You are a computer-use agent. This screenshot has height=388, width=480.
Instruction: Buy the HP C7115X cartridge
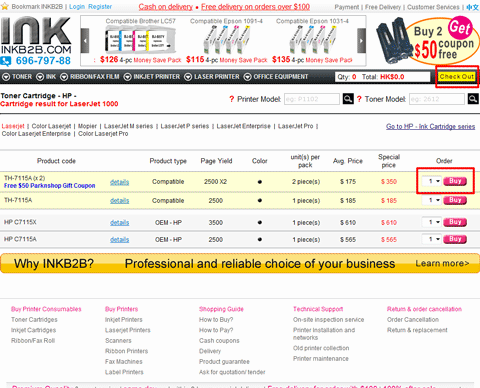455,222
